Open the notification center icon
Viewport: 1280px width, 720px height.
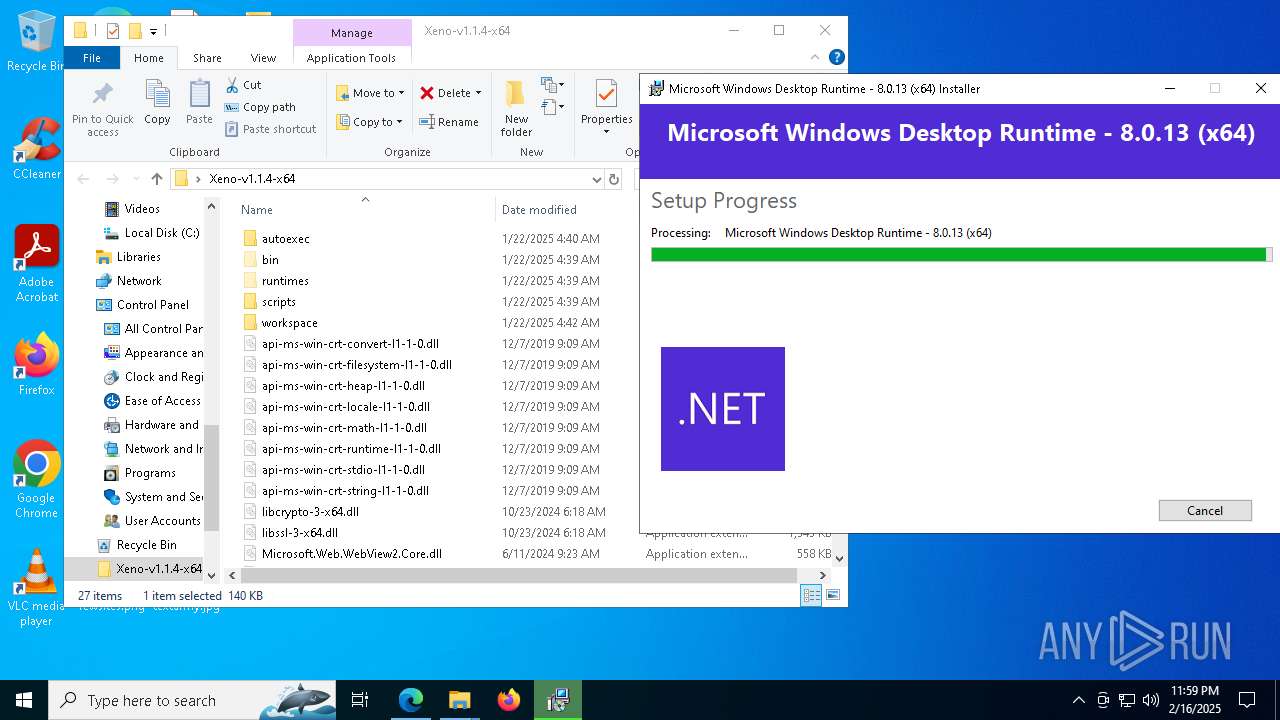[x=1247, y=700]
